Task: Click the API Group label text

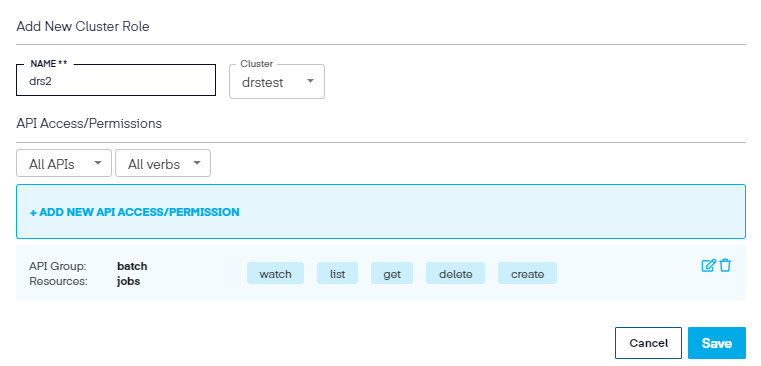Action: click(58, 266)
